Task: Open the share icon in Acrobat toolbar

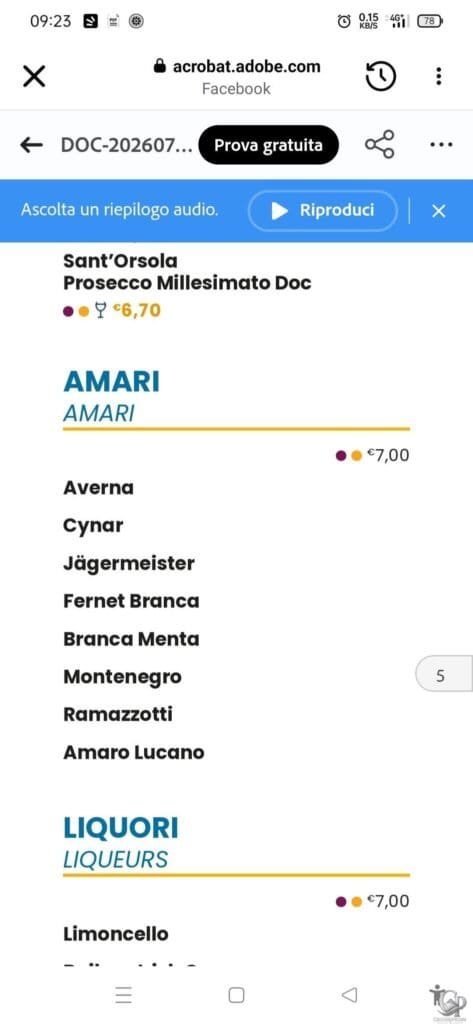Action: pos(380,144)
